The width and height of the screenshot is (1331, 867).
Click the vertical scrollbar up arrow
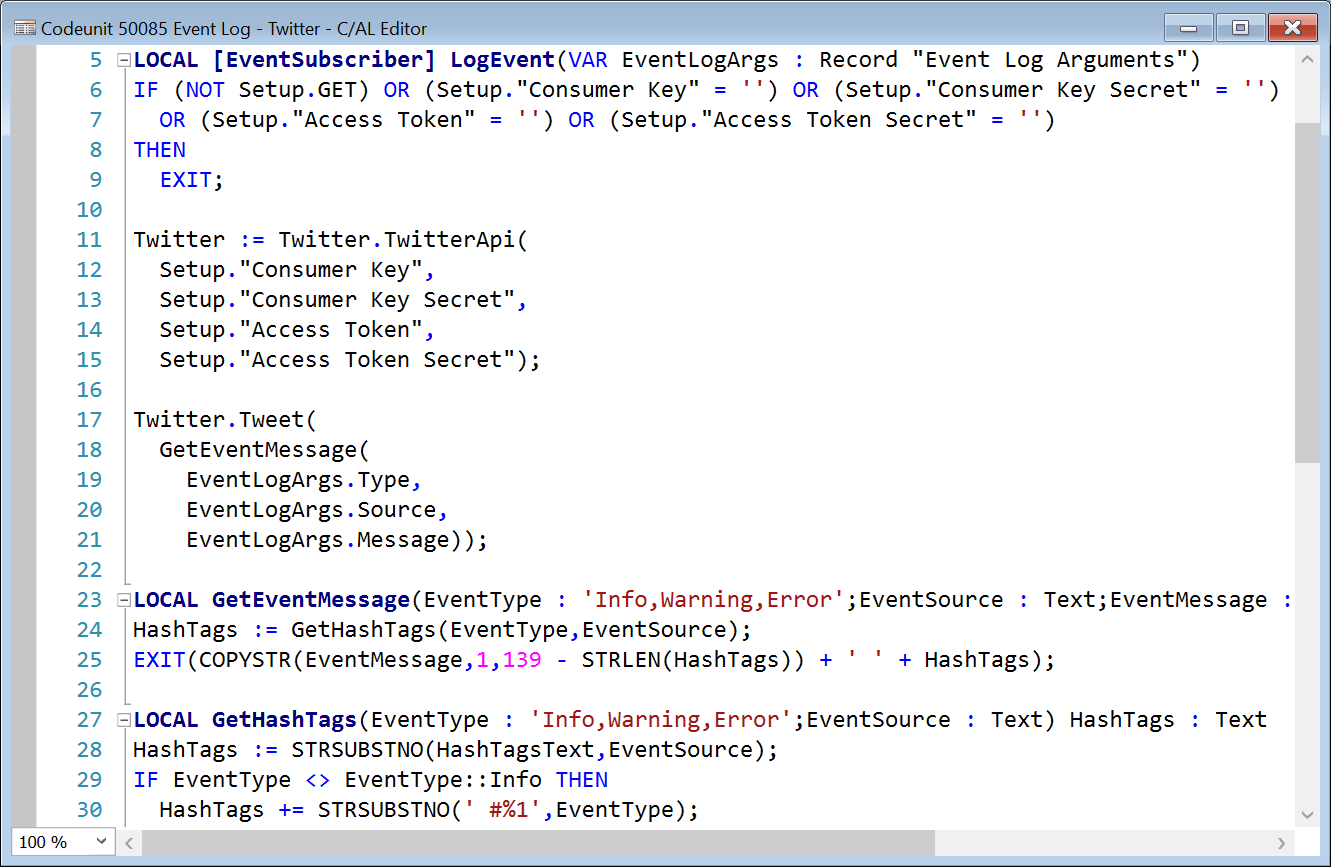[1306, 59]
